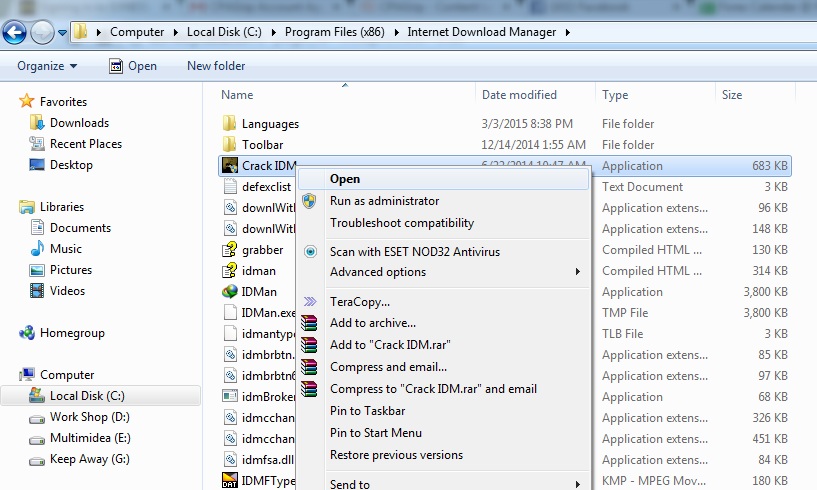Screen dimensions: 817x490
Task: Click the Libraries icon in navigation pane
Action: (27, 207)
